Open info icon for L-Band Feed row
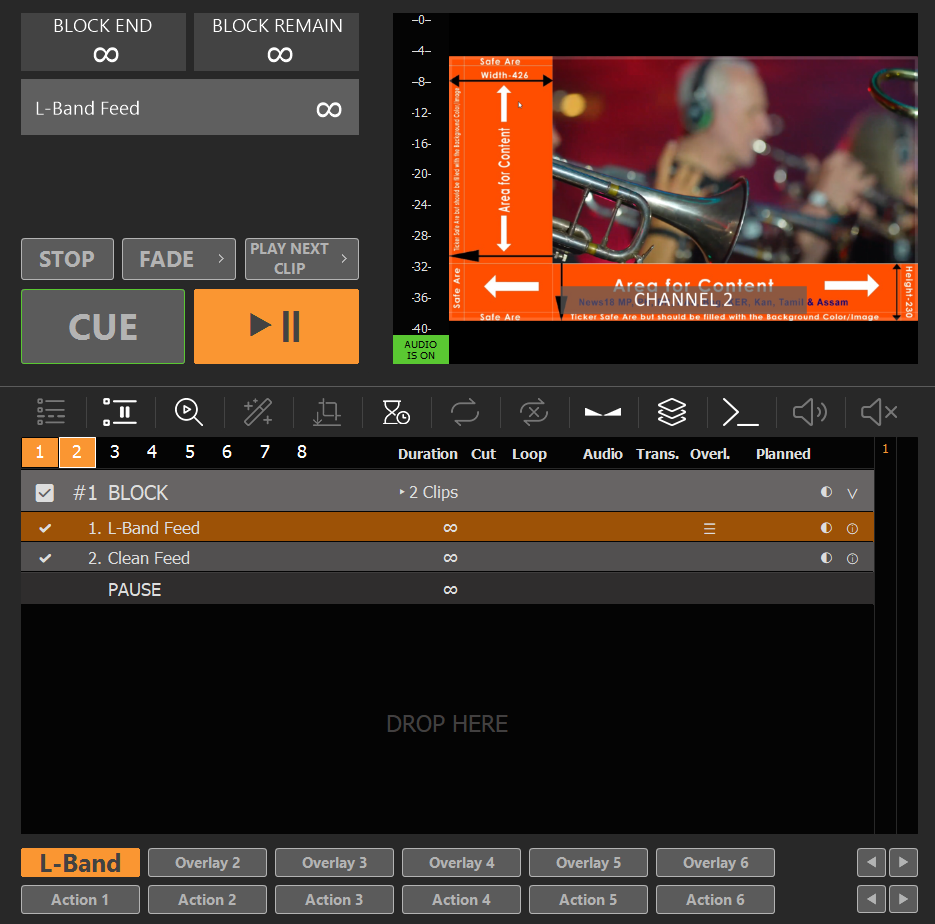The height and width of the screenshot is (924, 935). [x=853, y=528]
